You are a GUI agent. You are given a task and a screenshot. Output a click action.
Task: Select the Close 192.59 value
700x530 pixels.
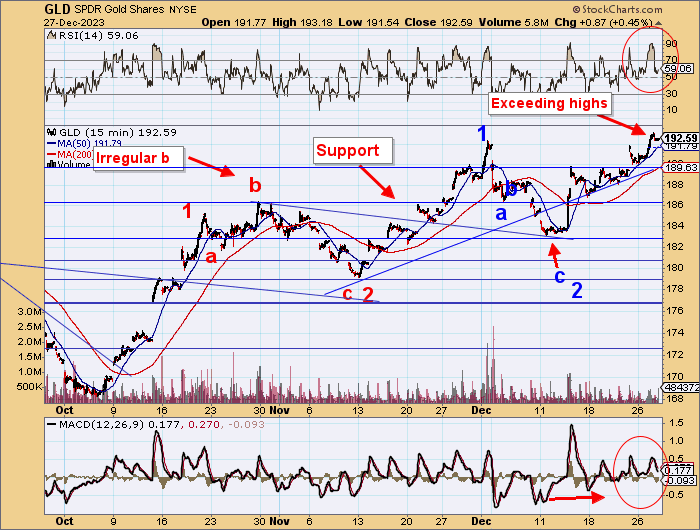click(x=438, y=22)
